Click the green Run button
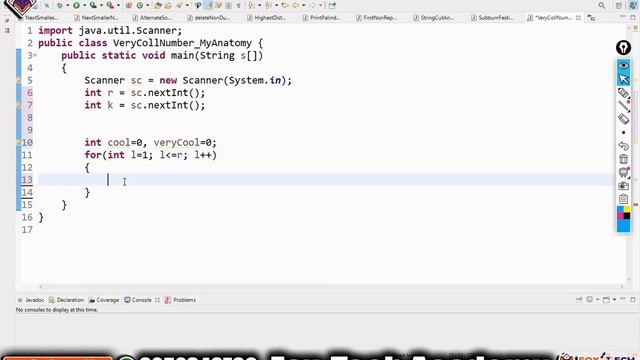Screen dimensions: 640x360 [76, 5]
